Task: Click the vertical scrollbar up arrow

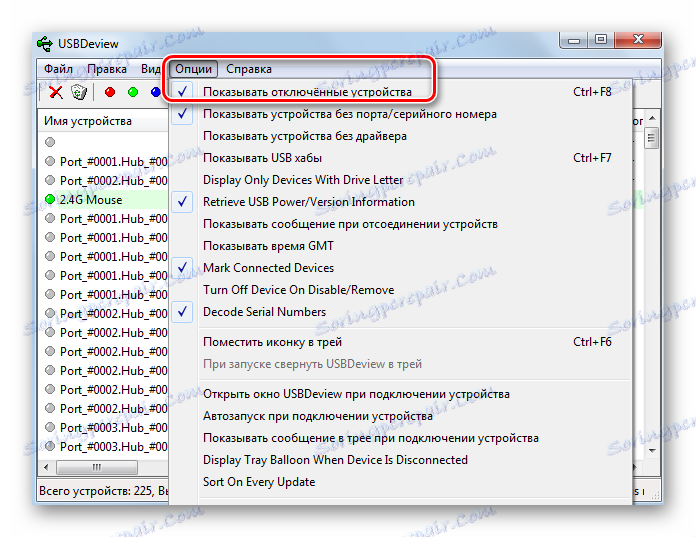Action: pyautogui.click(x=652, y=118)
